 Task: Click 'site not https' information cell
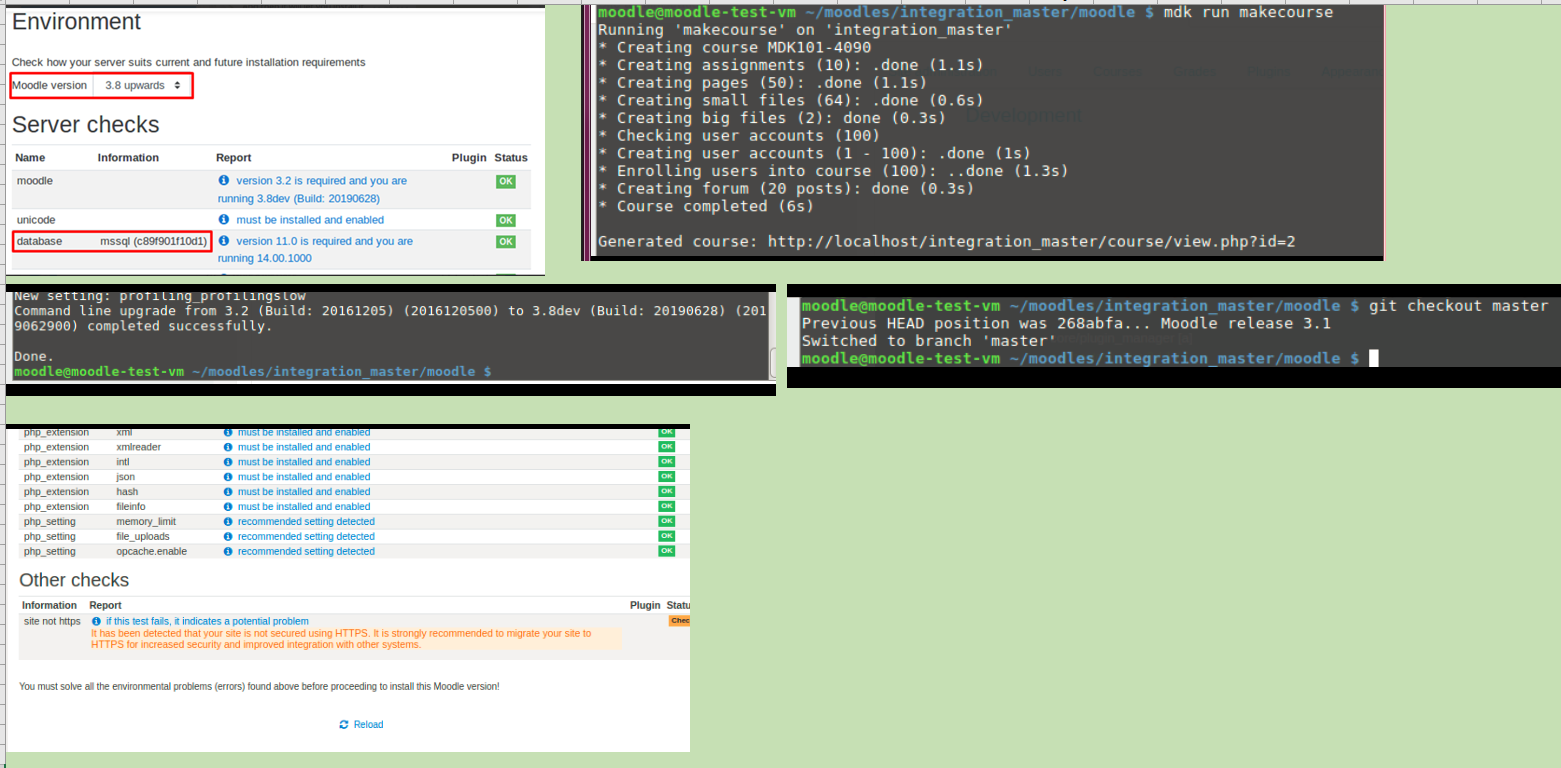pos(52,621)
